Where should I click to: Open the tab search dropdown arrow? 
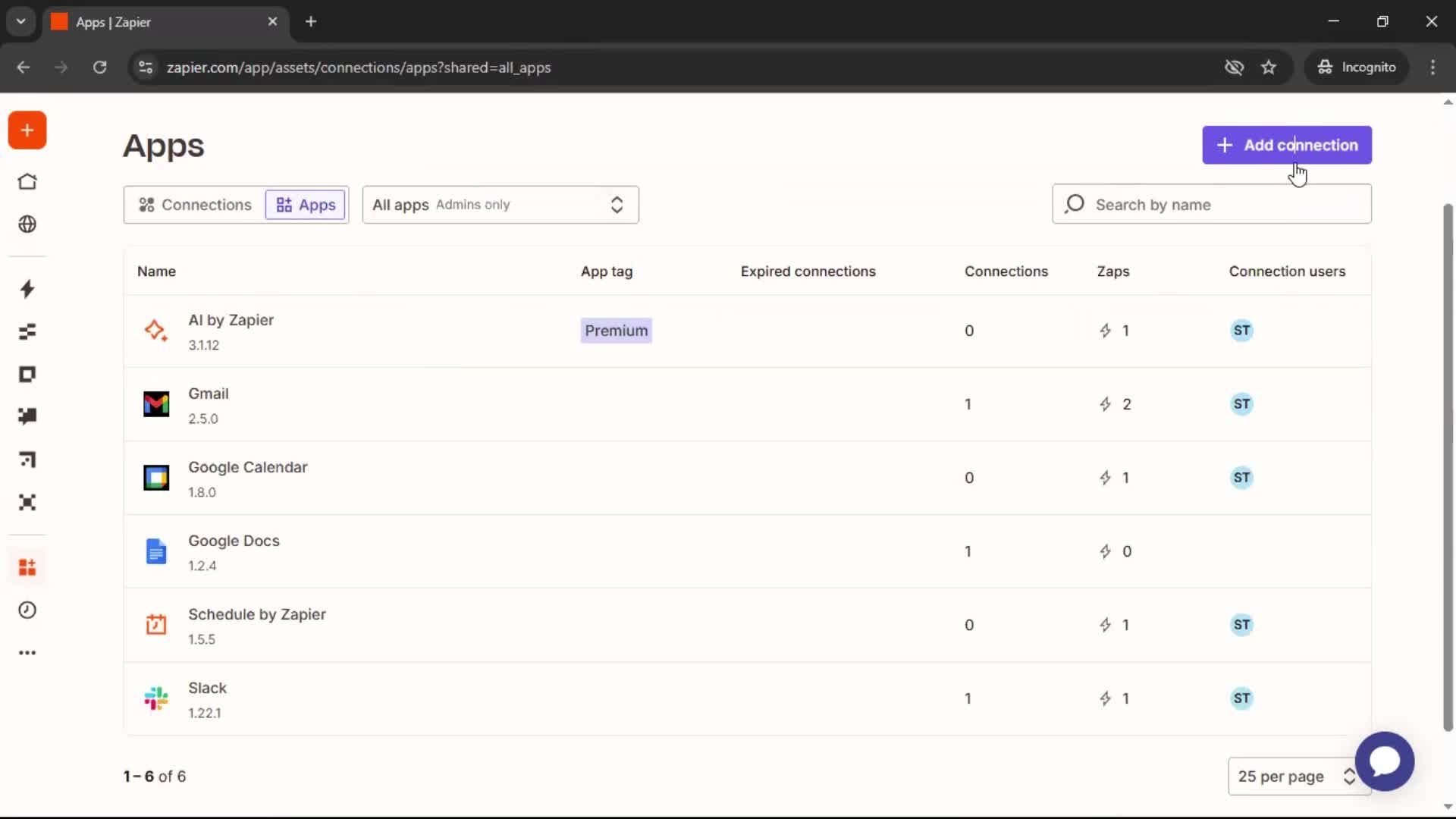(21, 21)
